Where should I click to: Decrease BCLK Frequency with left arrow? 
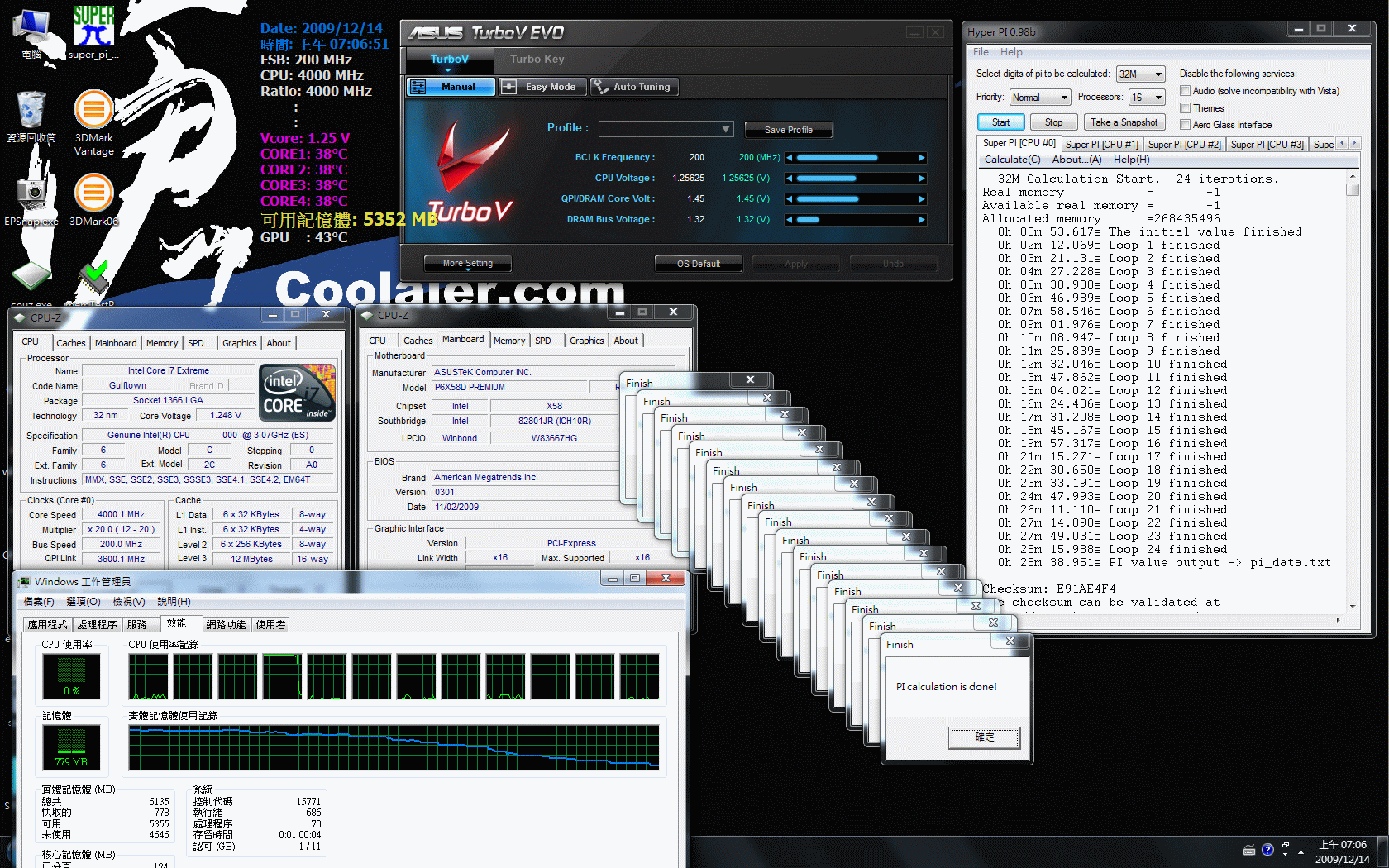pos(789,158)
